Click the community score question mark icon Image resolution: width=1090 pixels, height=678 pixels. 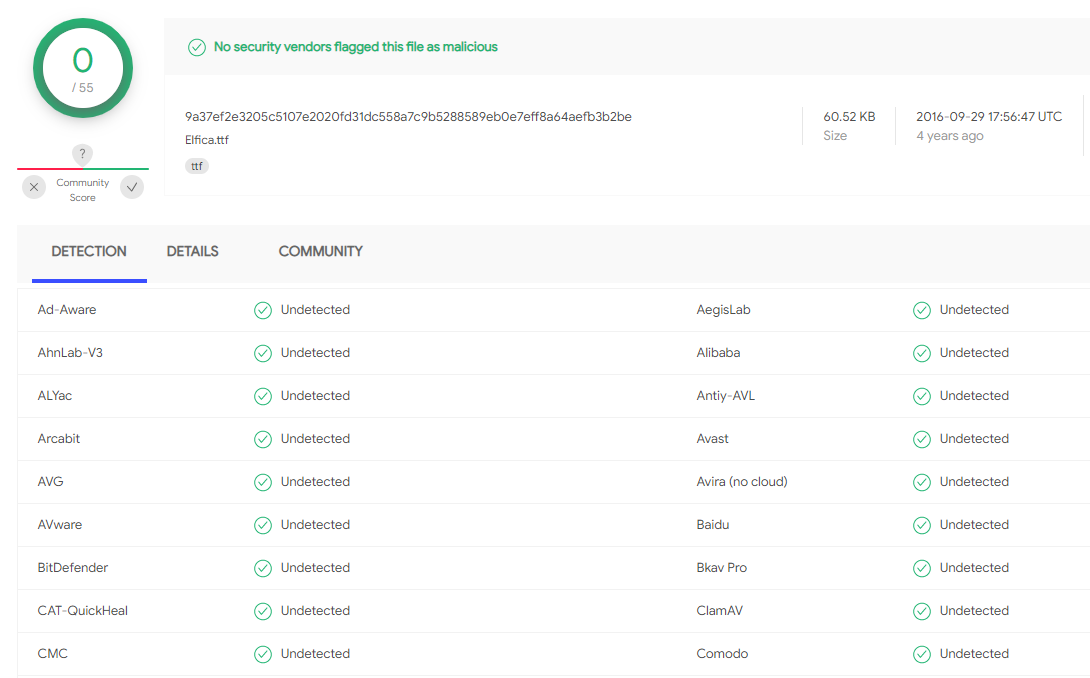click(83, 154)
